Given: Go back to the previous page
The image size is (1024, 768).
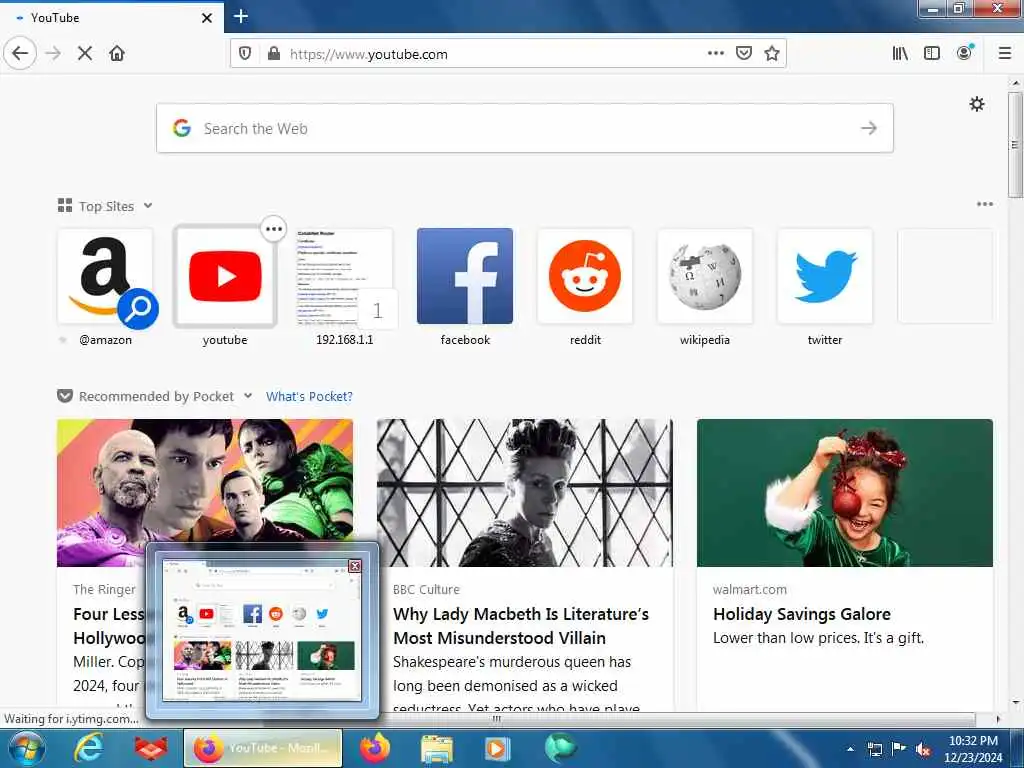Looking at the screenshot, I should (x=20, y=53).
